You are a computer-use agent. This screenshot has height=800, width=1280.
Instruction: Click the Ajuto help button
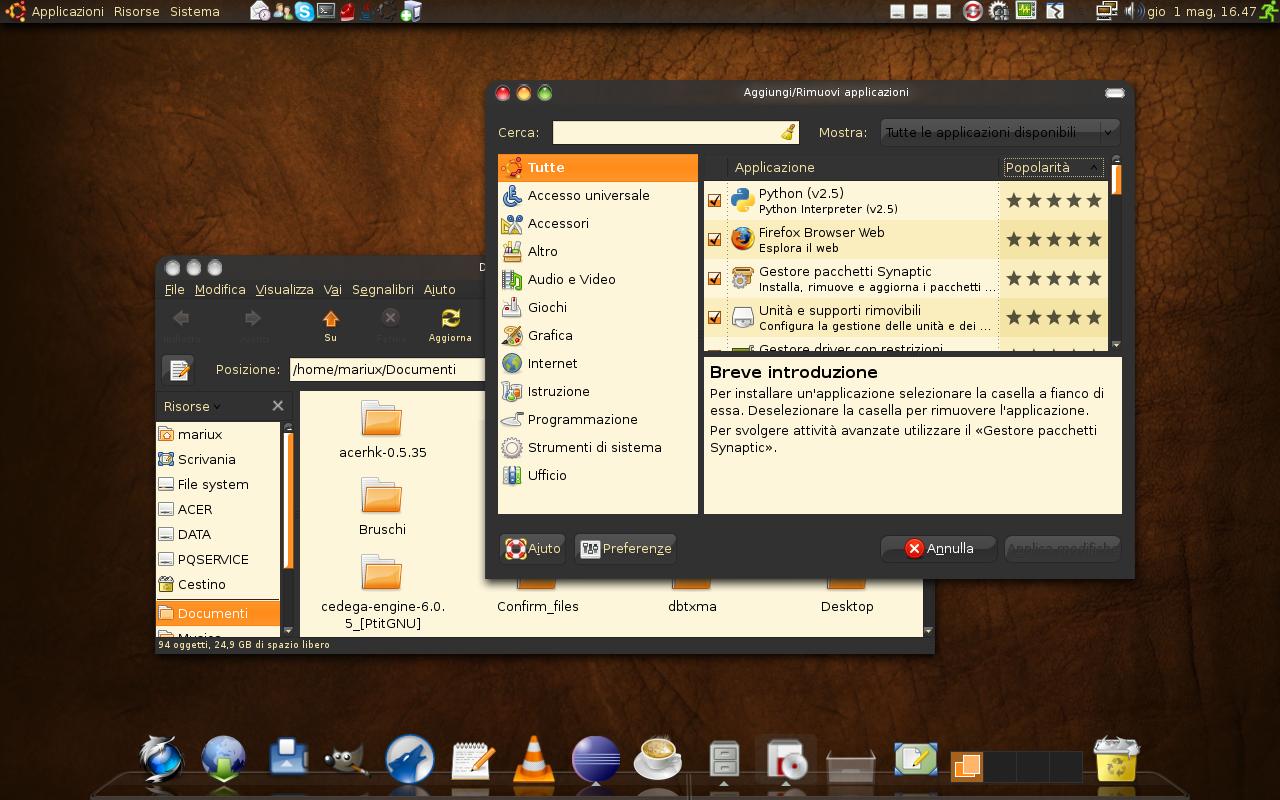point(532,548)
